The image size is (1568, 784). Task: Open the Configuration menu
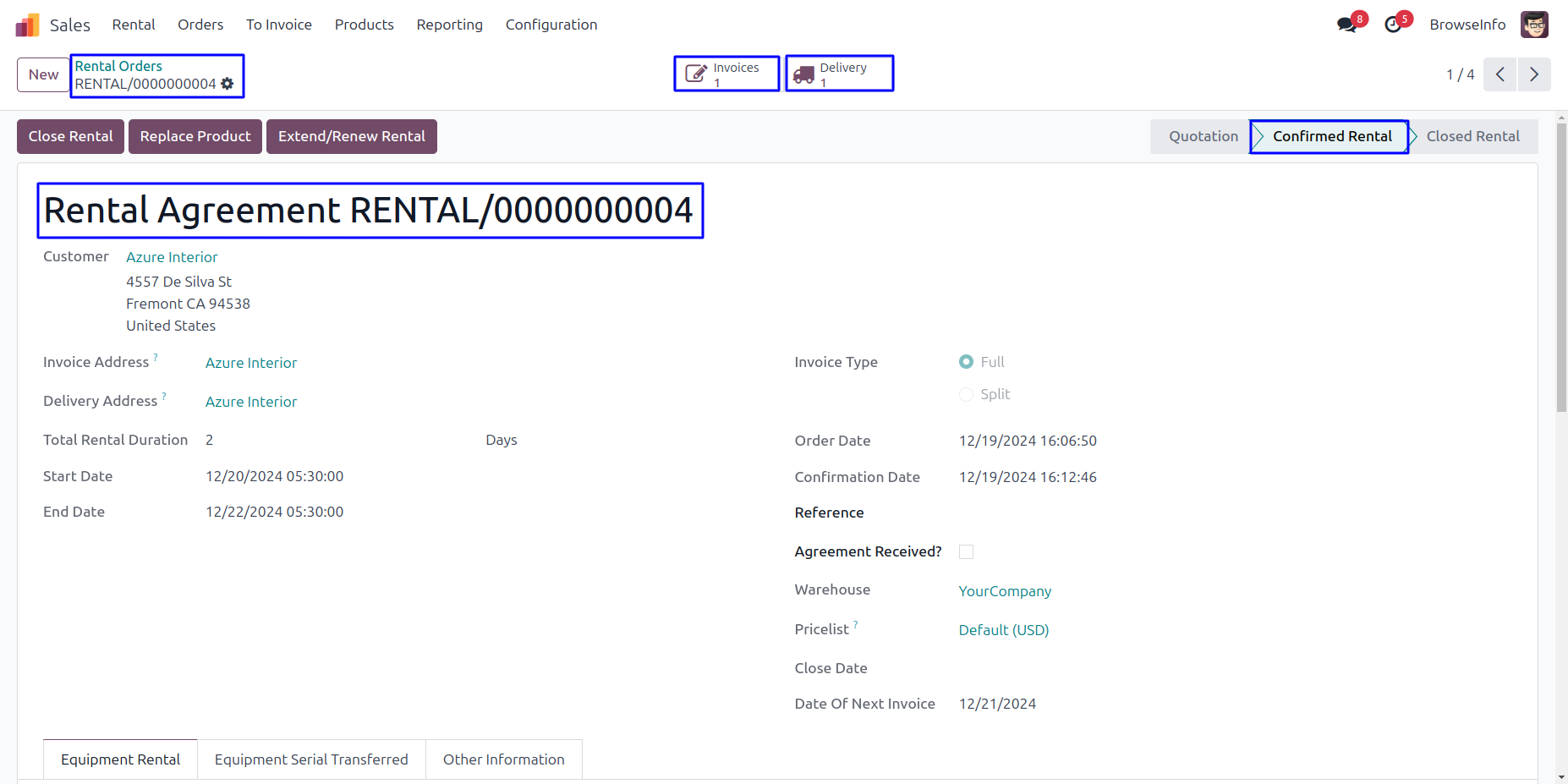click(551, 25)
